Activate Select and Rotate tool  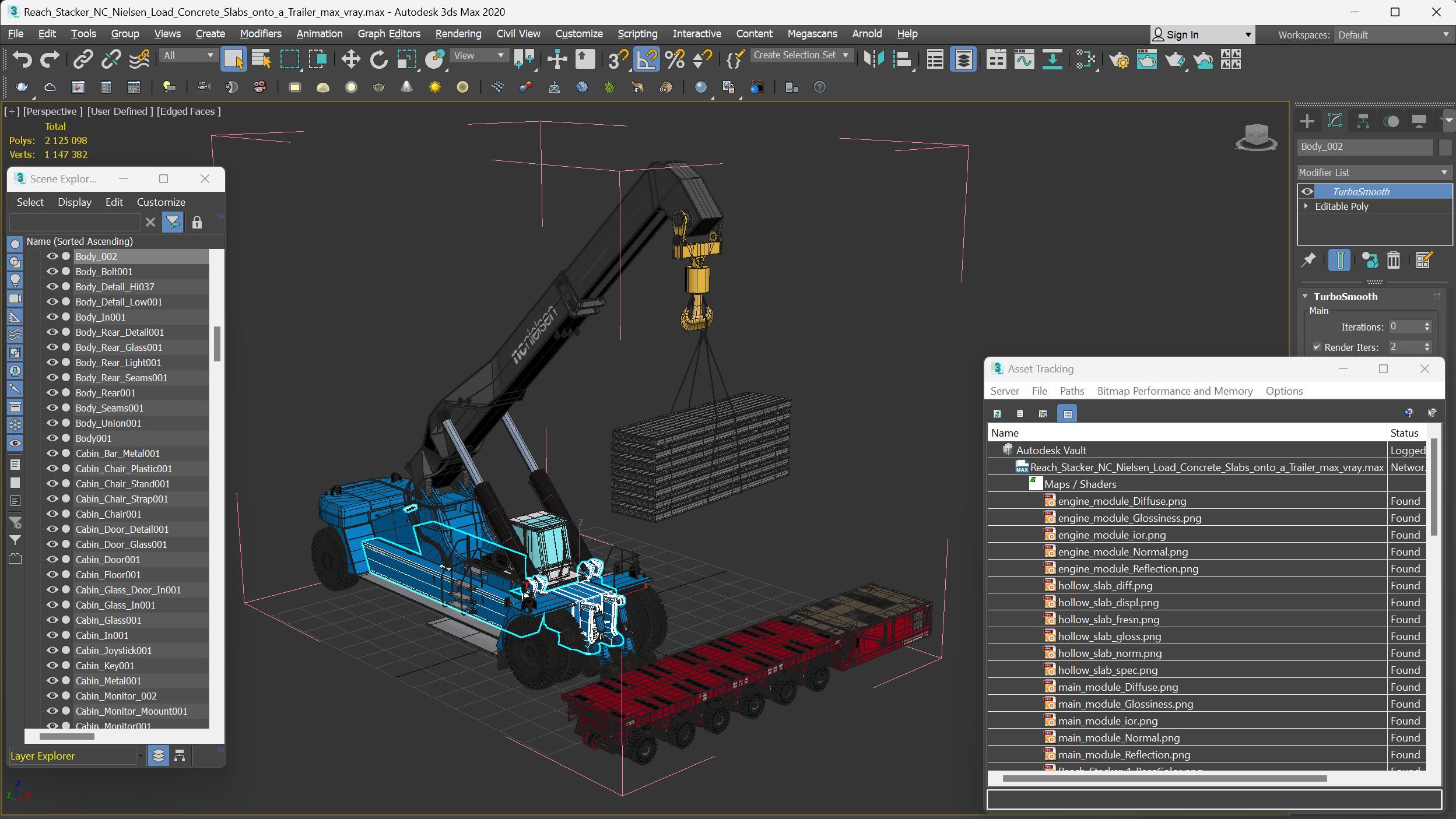(x=378, y=59)
